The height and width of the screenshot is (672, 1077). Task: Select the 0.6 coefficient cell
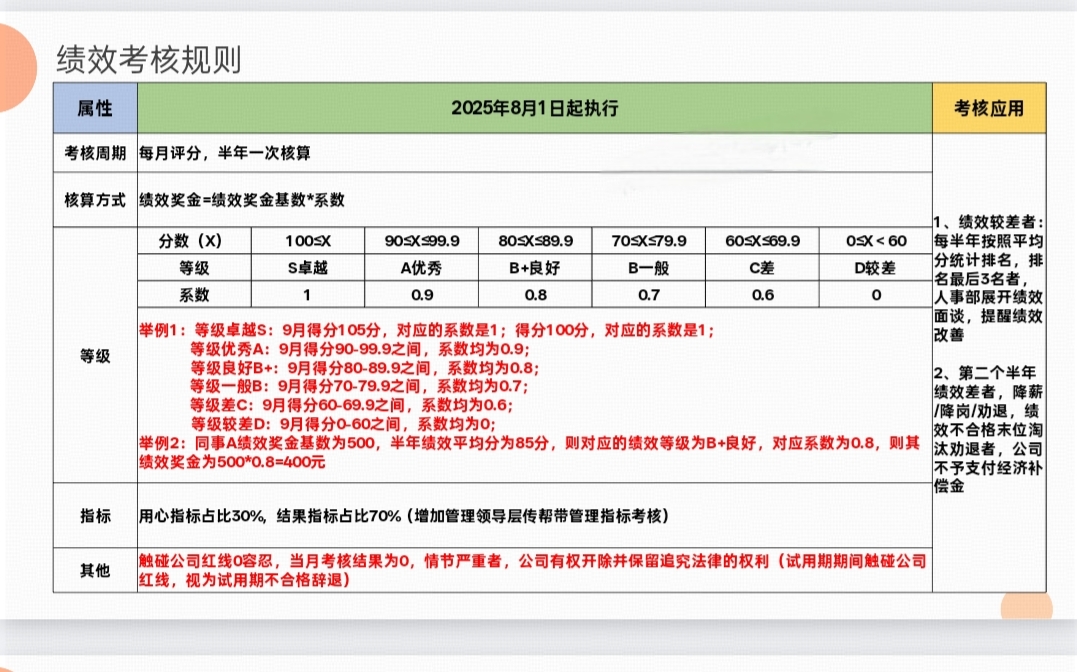coord(762,295)
